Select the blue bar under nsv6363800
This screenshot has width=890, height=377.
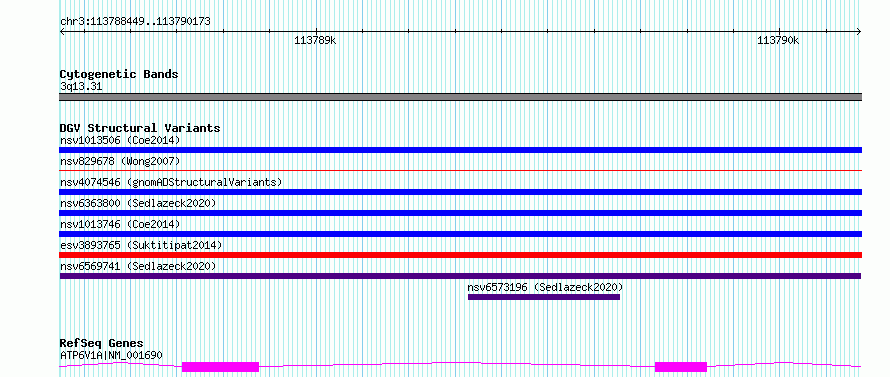click(x=460, y=213)
